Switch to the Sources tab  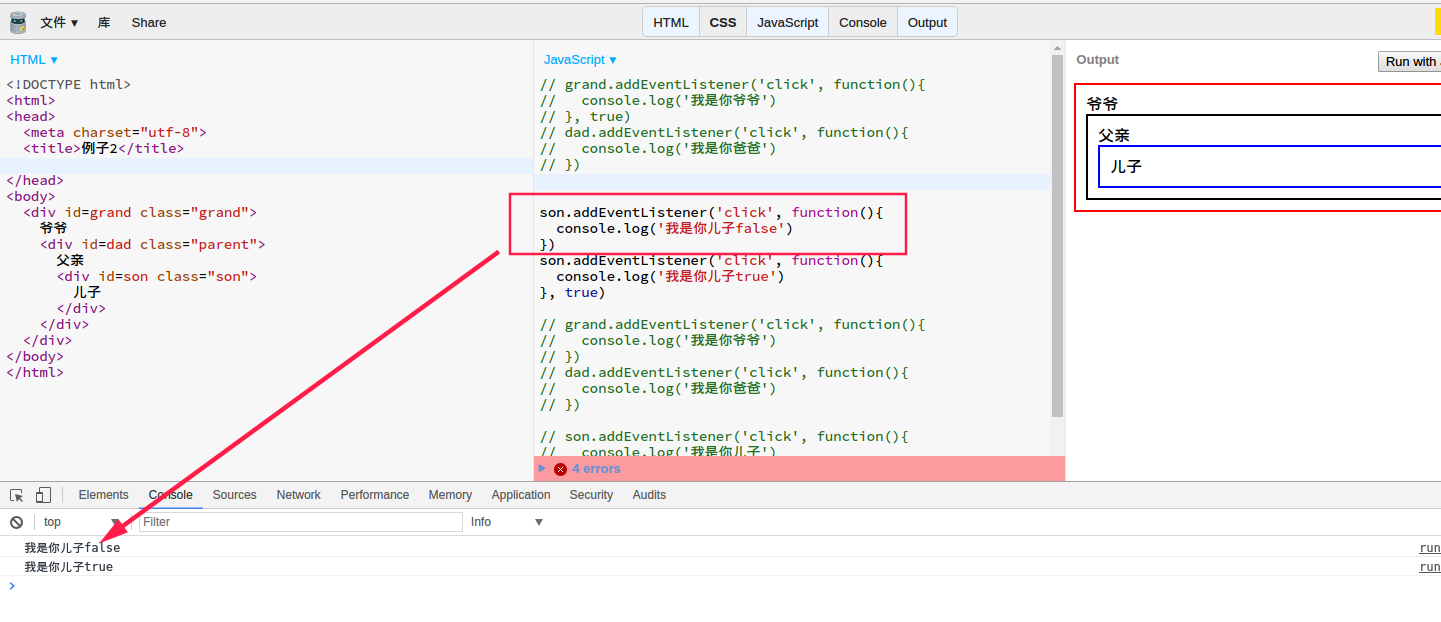point(234,495)
